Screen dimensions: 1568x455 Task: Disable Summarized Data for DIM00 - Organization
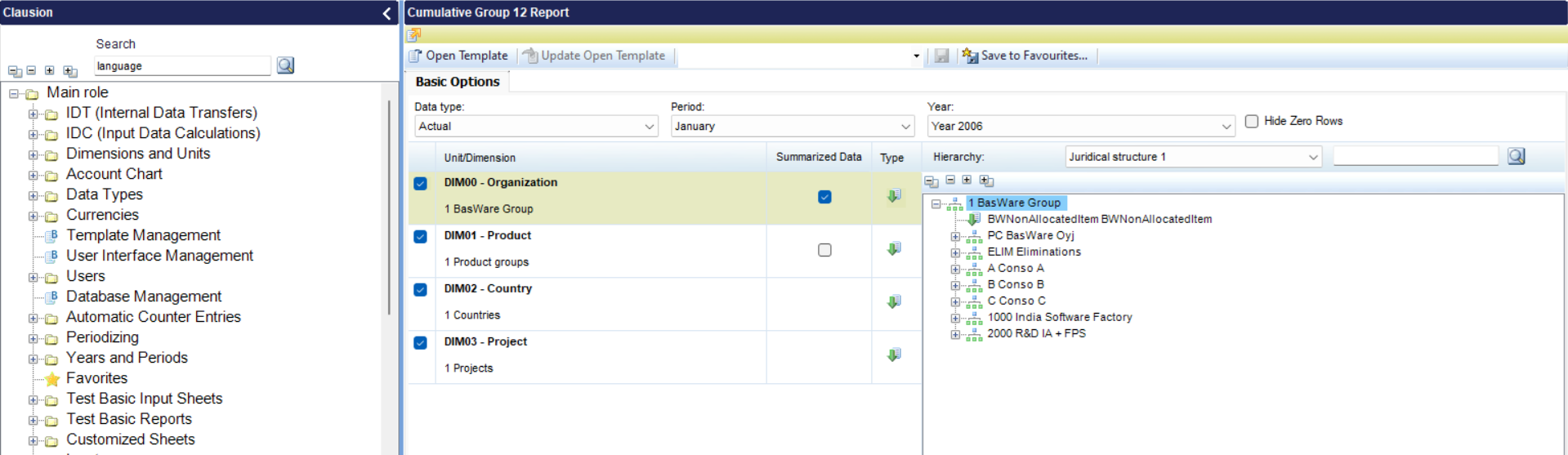click(824, 197)
